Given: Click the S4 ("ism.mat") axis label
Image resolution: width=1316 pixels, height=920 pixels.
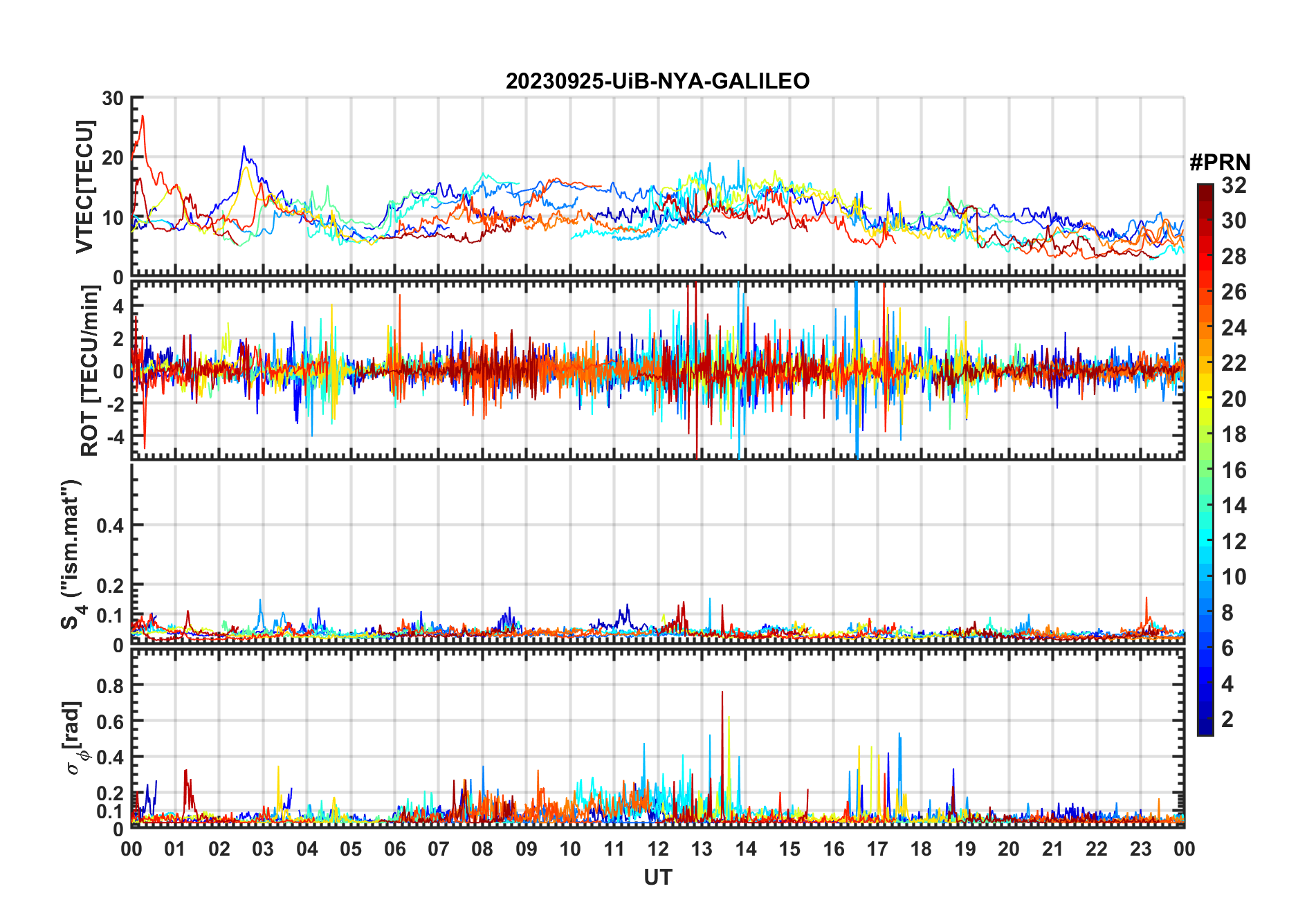Looking at the screenshot, I should pos(72,554).
